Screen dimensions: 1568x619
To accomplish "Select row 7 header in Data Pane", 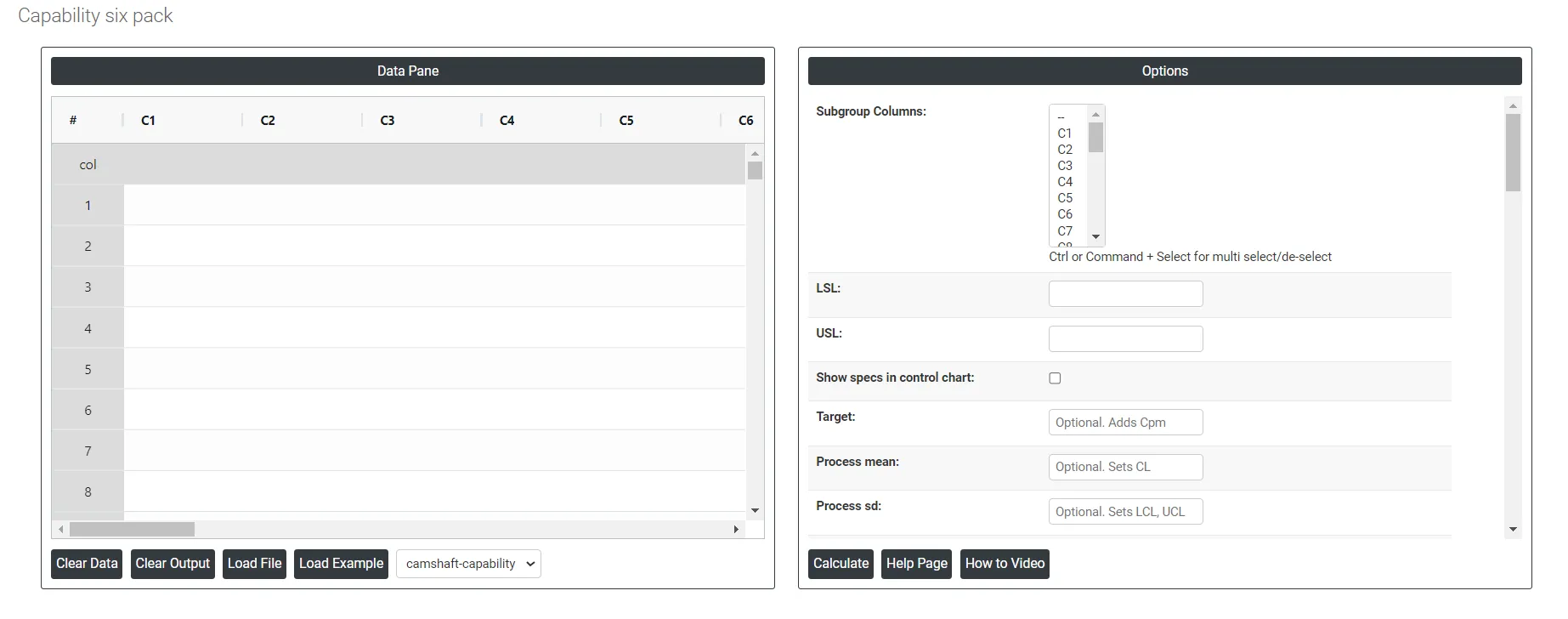I will 88,451.
